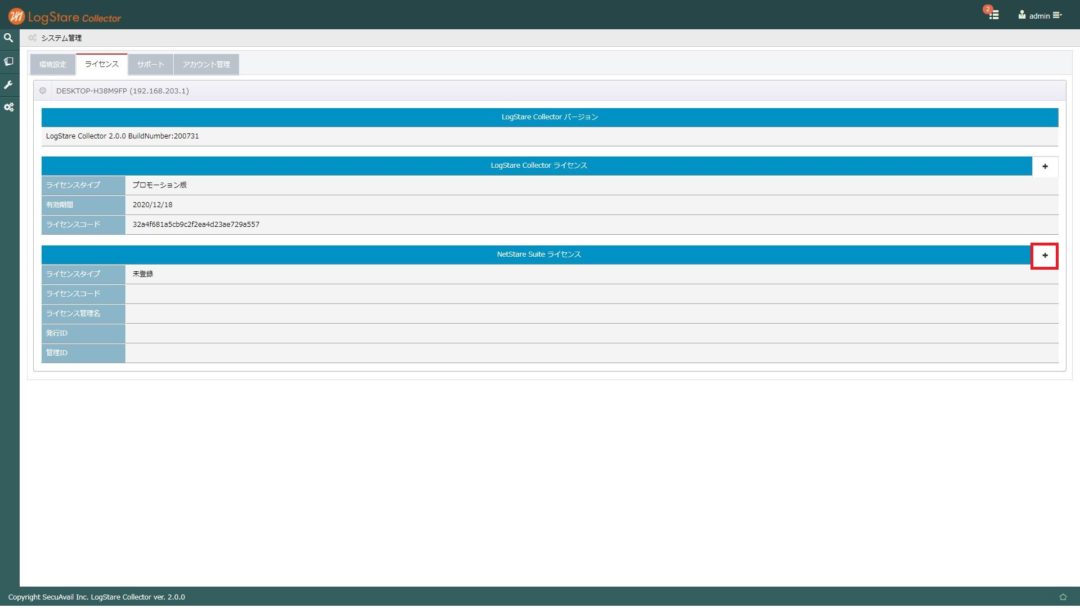Open the notification list icon with red badge
The image size is (1080, 608).
pyautogui.click(x=992, y=14)
